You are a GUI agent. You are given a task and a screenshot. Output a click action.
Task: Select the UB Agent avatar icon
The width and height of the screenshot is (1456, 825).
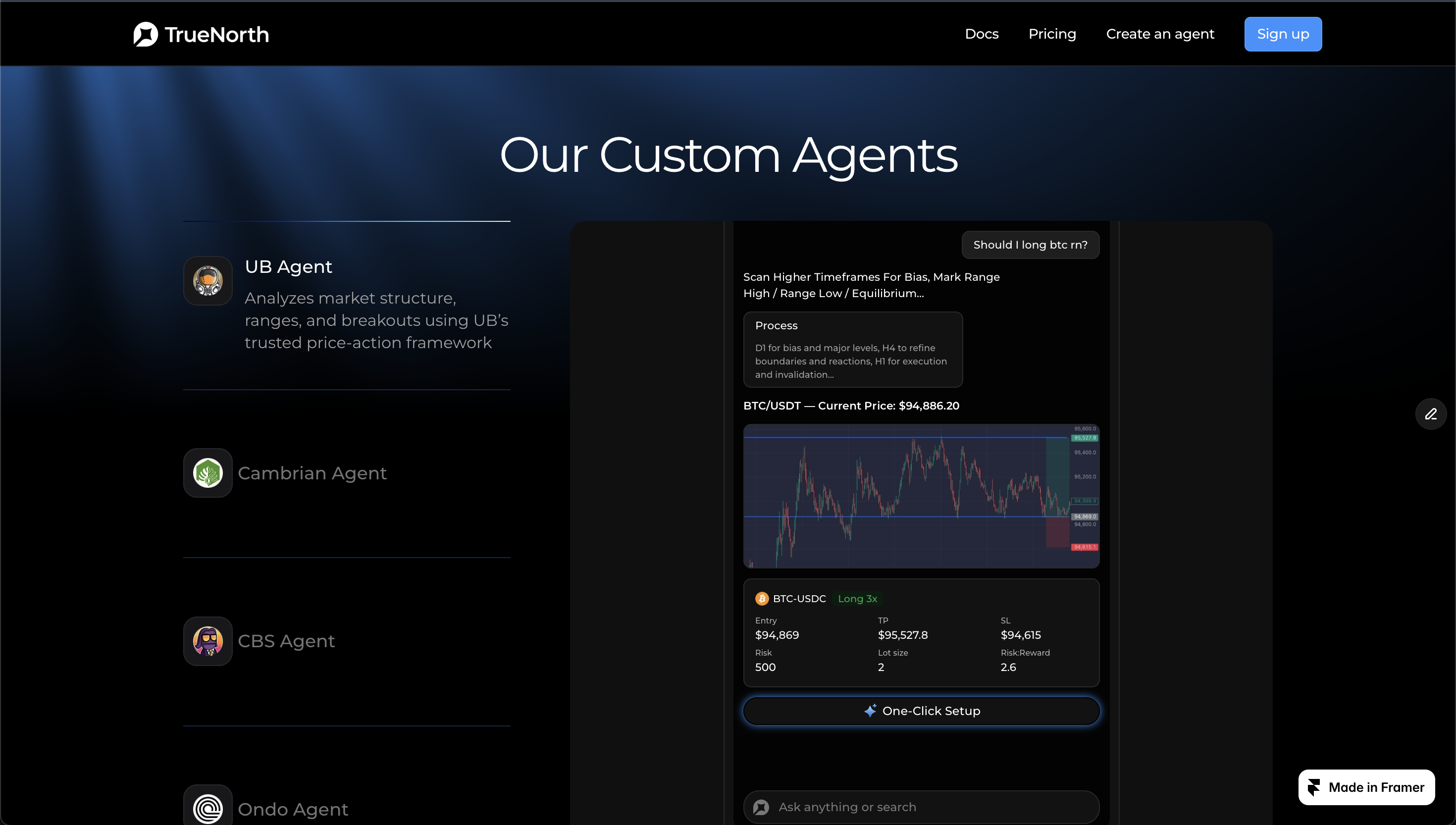tap(208, 280)
